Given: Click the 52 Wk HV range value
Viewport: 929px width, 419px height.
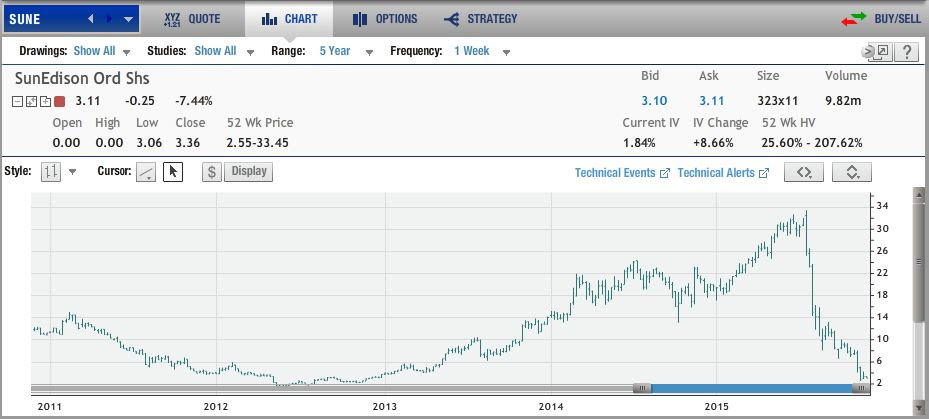Looking at the screenshot, I should point(812,143).
